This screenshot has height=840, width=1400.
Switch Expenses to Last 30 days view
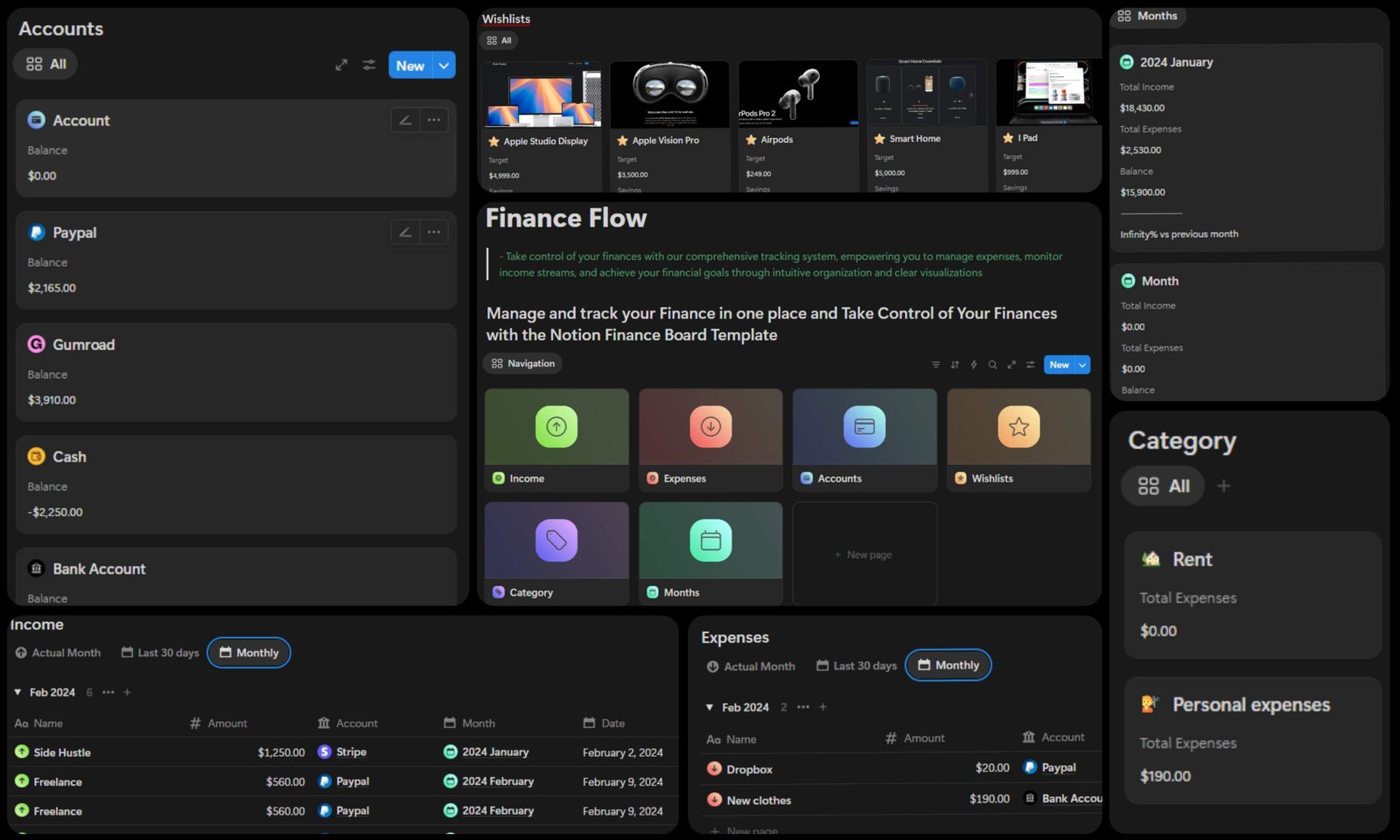[857, 666]
